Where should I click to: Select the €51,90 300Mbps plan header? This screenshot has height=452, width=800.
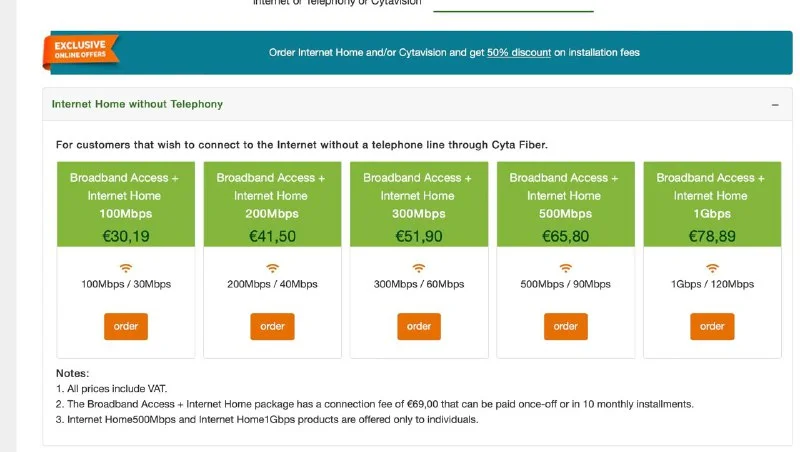point(419,207)
